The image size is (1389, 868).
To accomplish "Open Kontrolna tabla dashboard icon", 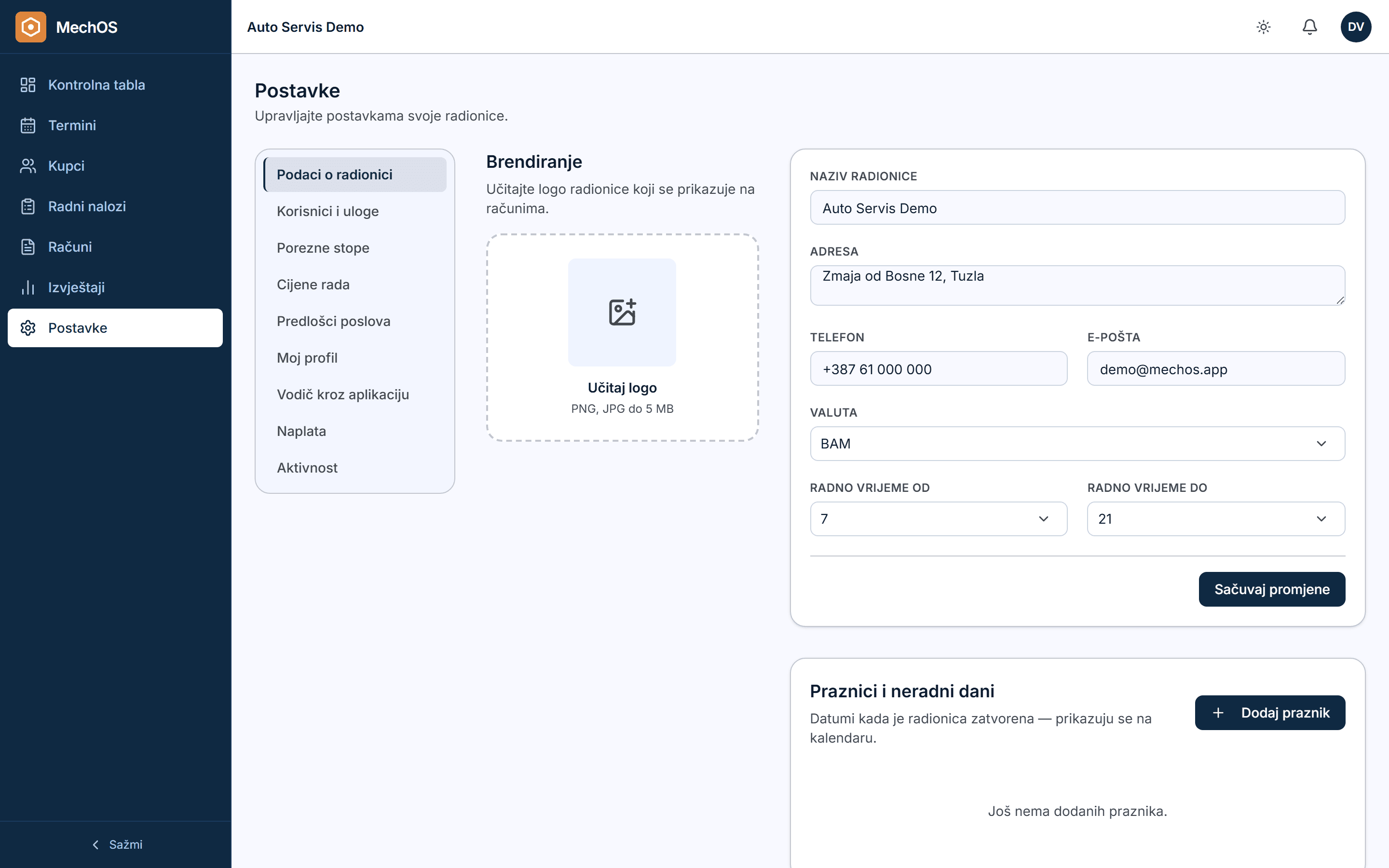I will 28,85.
